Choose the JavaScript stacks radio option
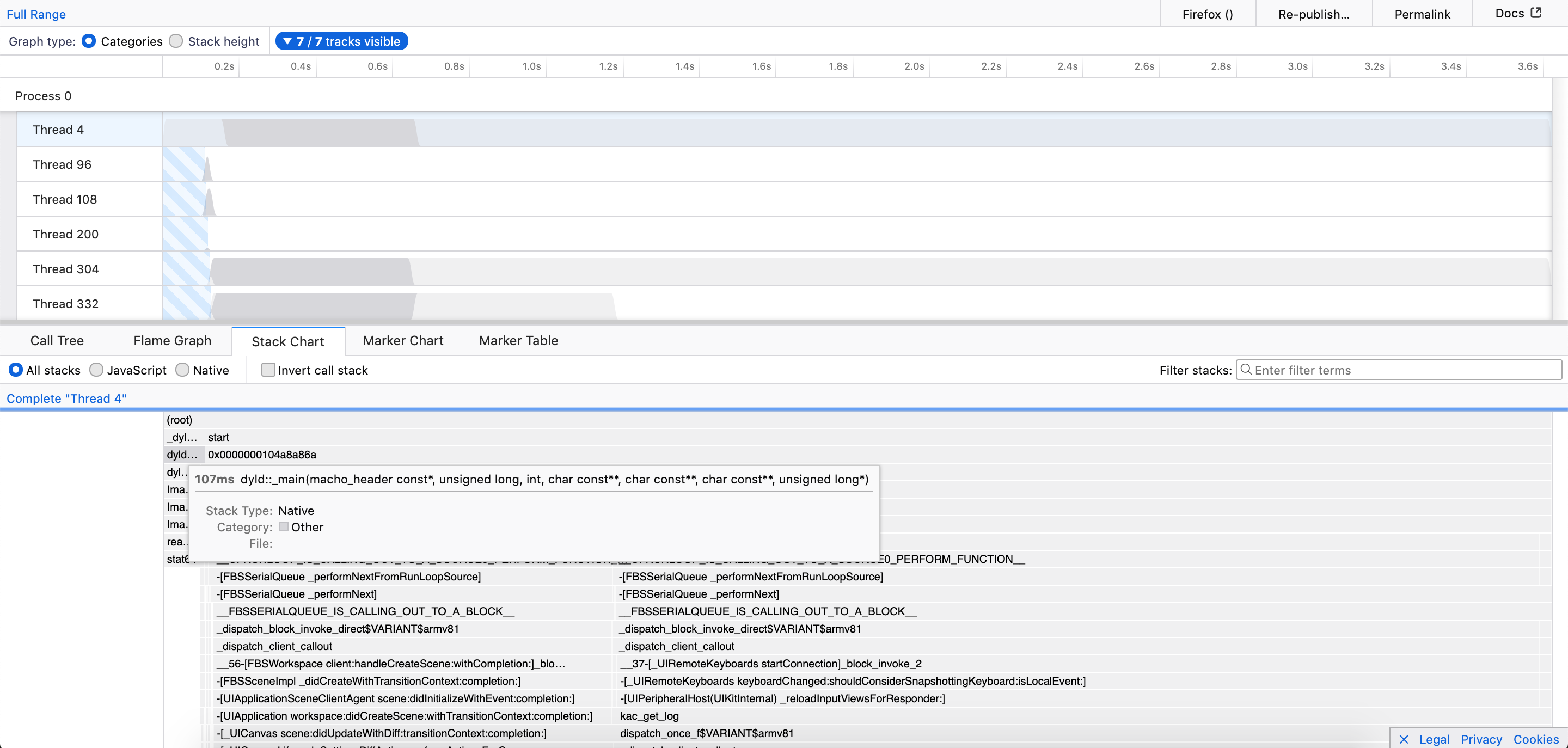The width and height of the screenshot is (1568, 748). click(x=96, y=370)
